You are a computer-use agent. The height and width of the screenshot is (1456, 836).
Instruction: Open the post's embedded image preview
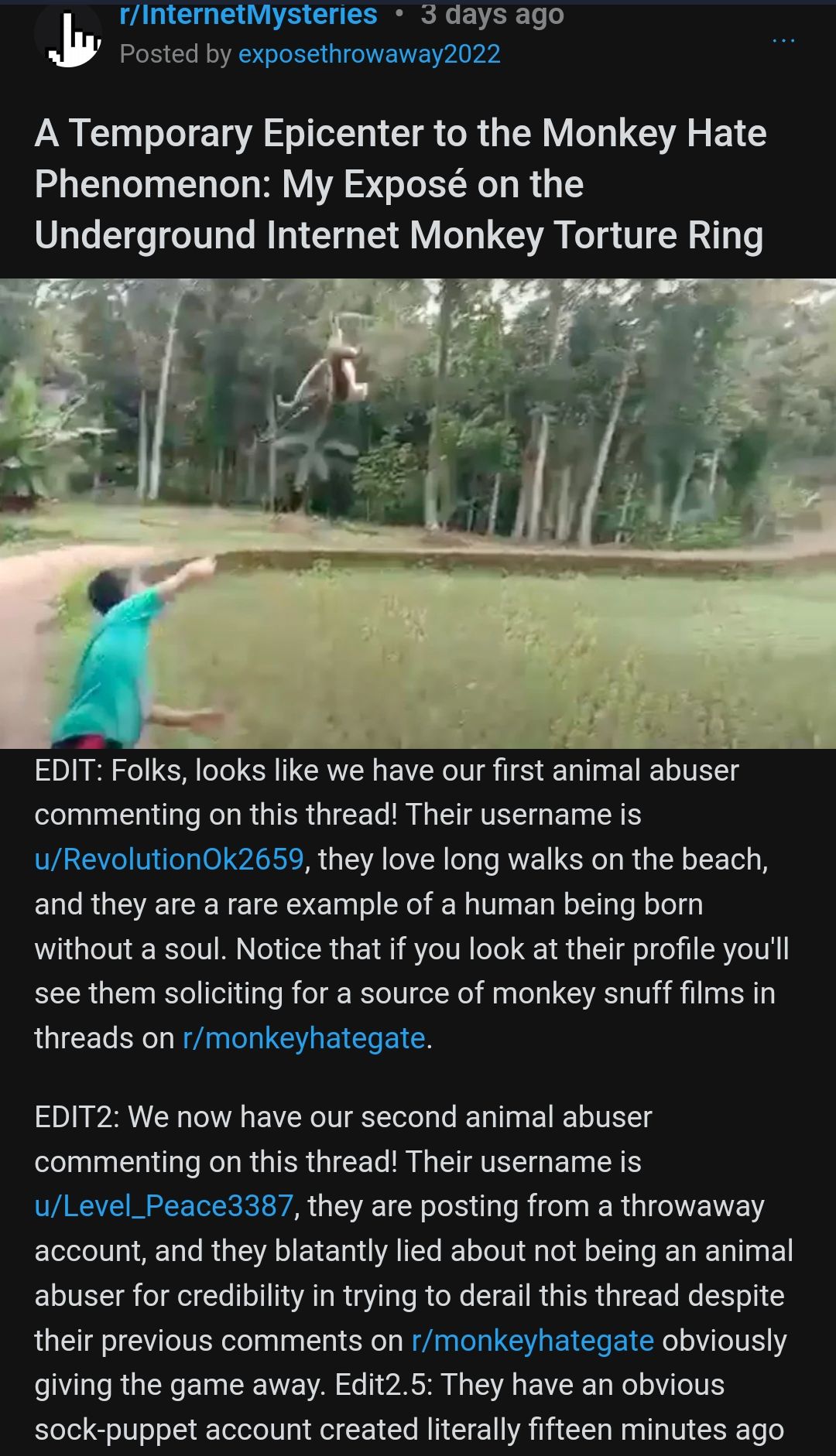click(418, 514)
